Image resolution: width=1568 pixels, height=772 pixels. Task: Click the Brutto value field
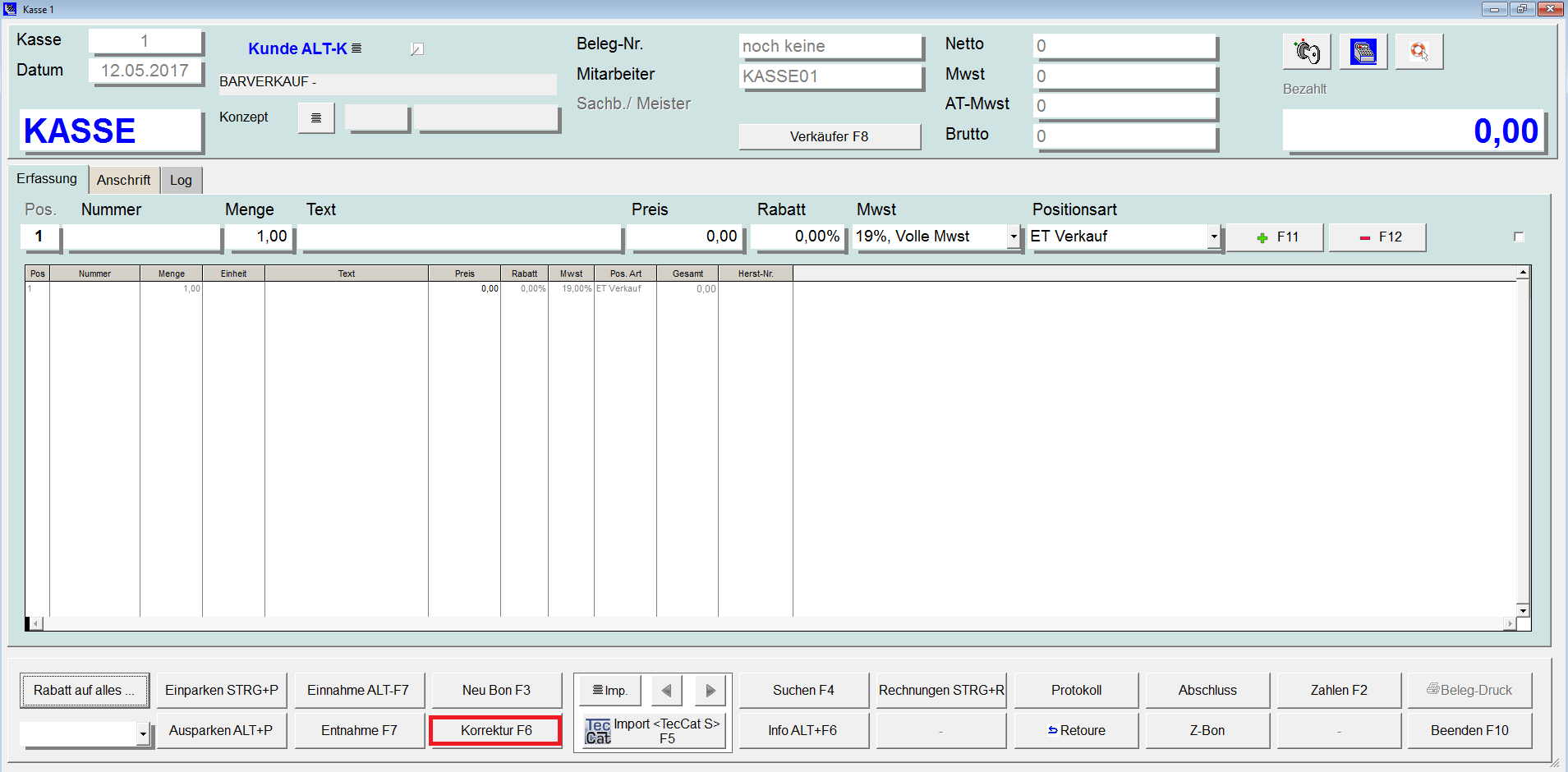pos(1124,136)
